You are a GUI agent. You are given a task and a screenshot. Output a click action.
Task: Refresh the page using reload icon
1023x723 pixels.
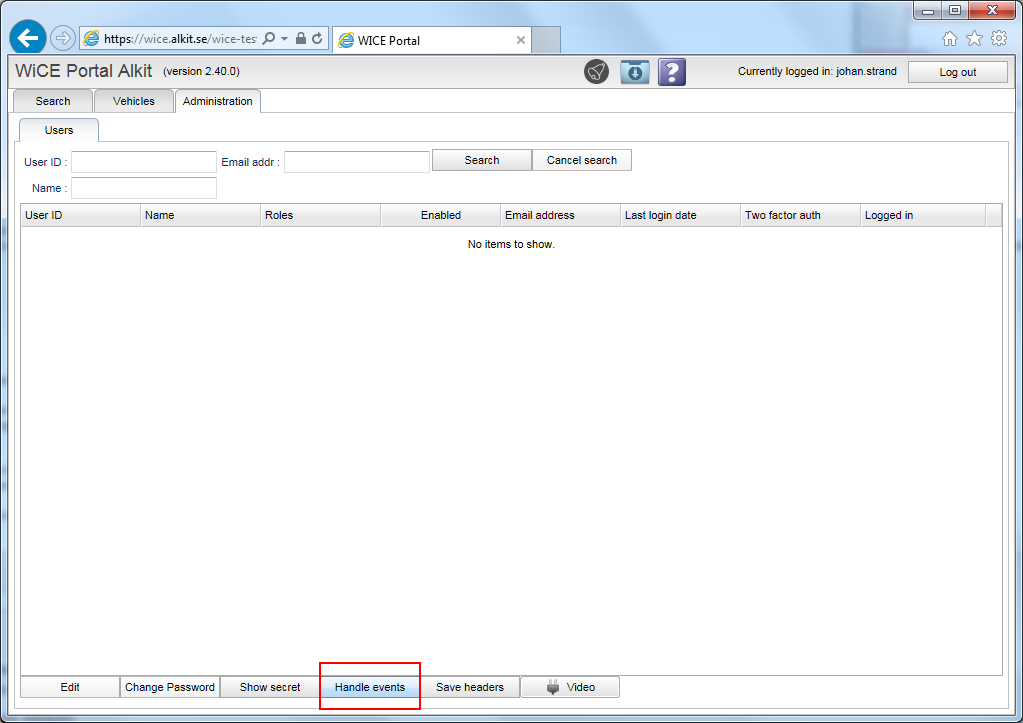(x=317, y=39)
